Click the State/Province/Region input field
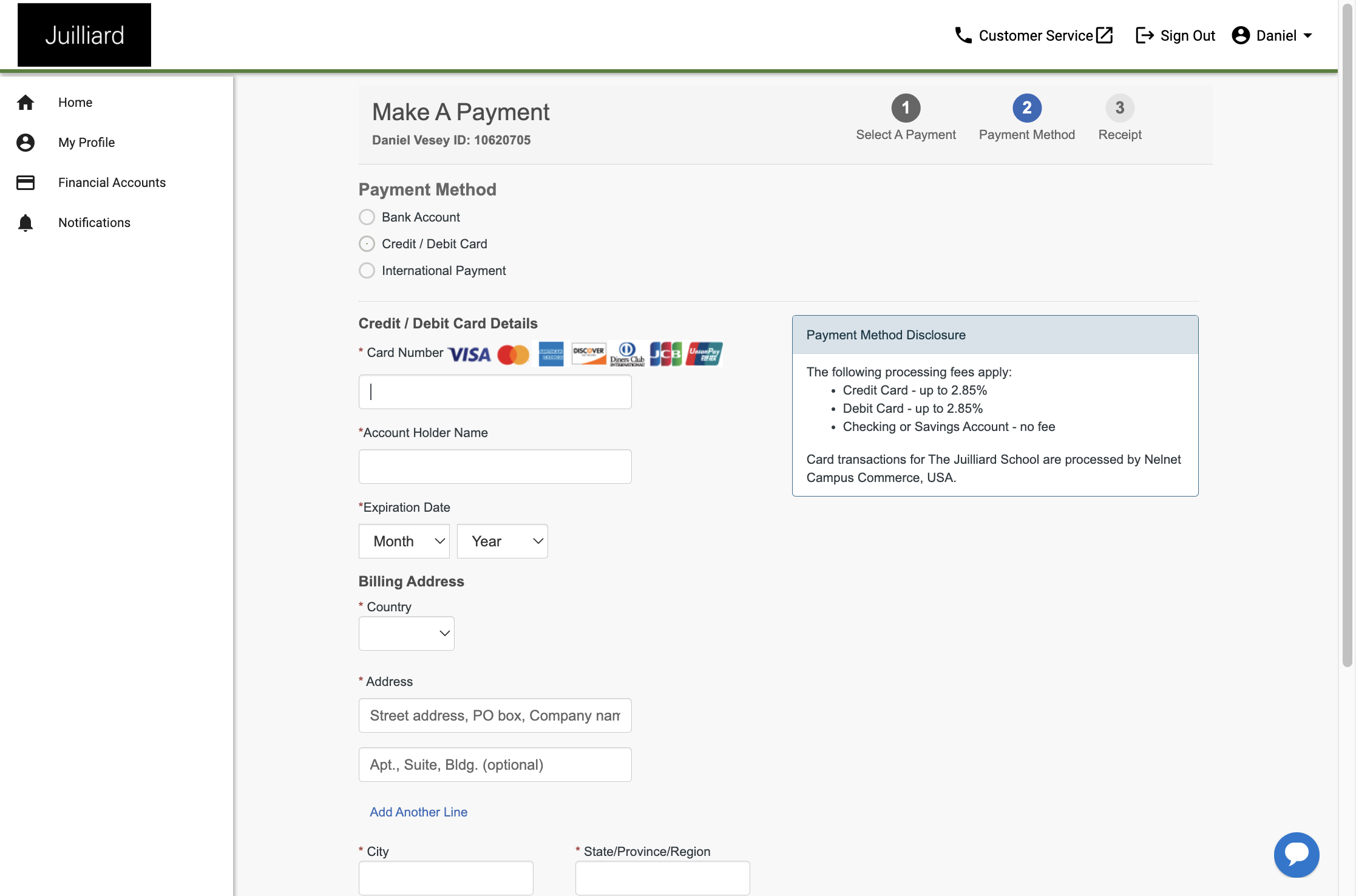 click(x=663, y=878)
